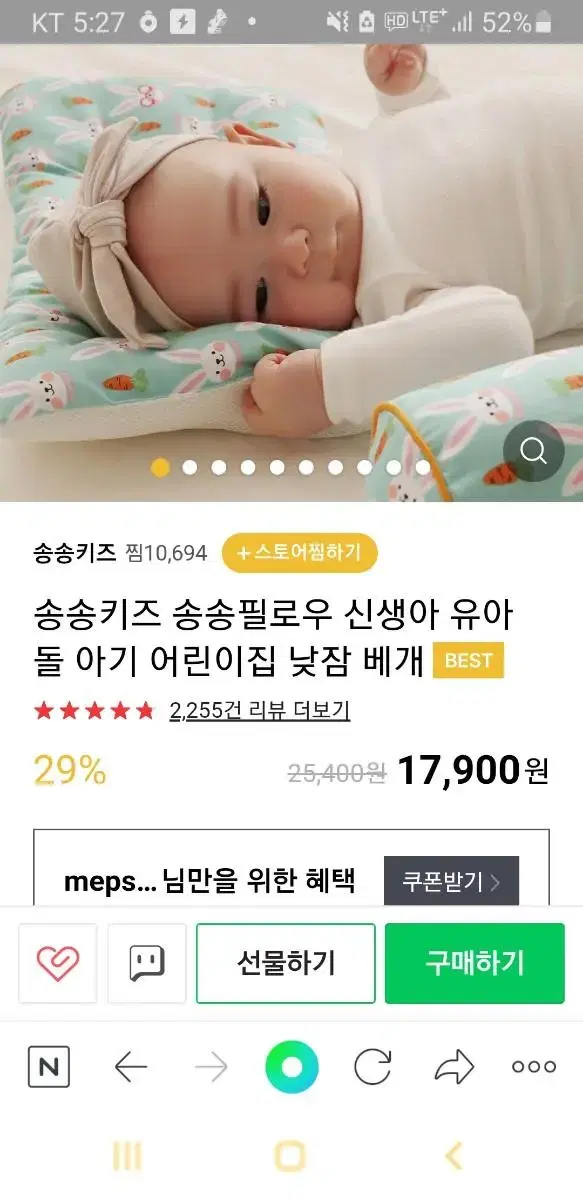
Task: Tap the green circle Naver button
Action: click(292, 1067)
